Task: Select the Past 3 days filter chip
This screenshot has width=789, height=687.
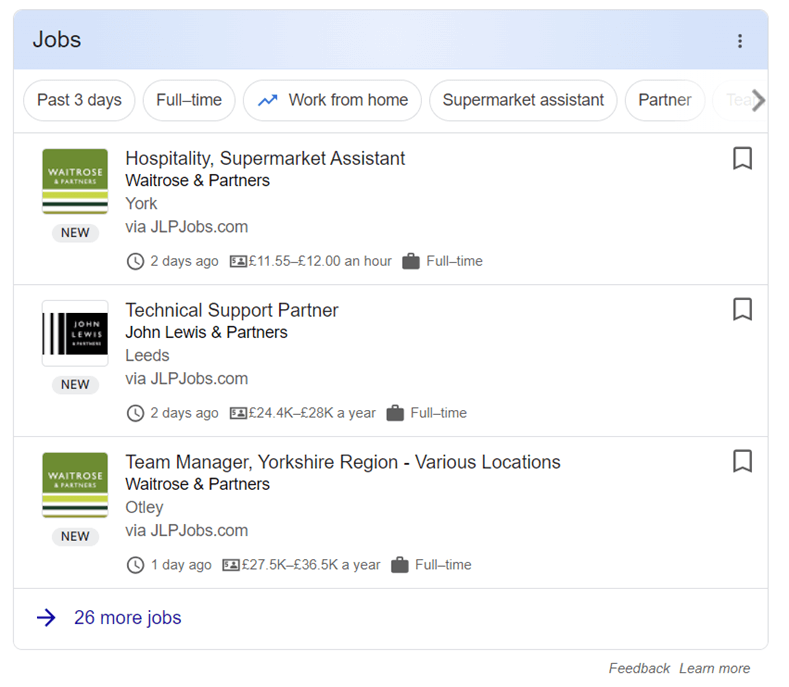Action: tap(79, 100)
